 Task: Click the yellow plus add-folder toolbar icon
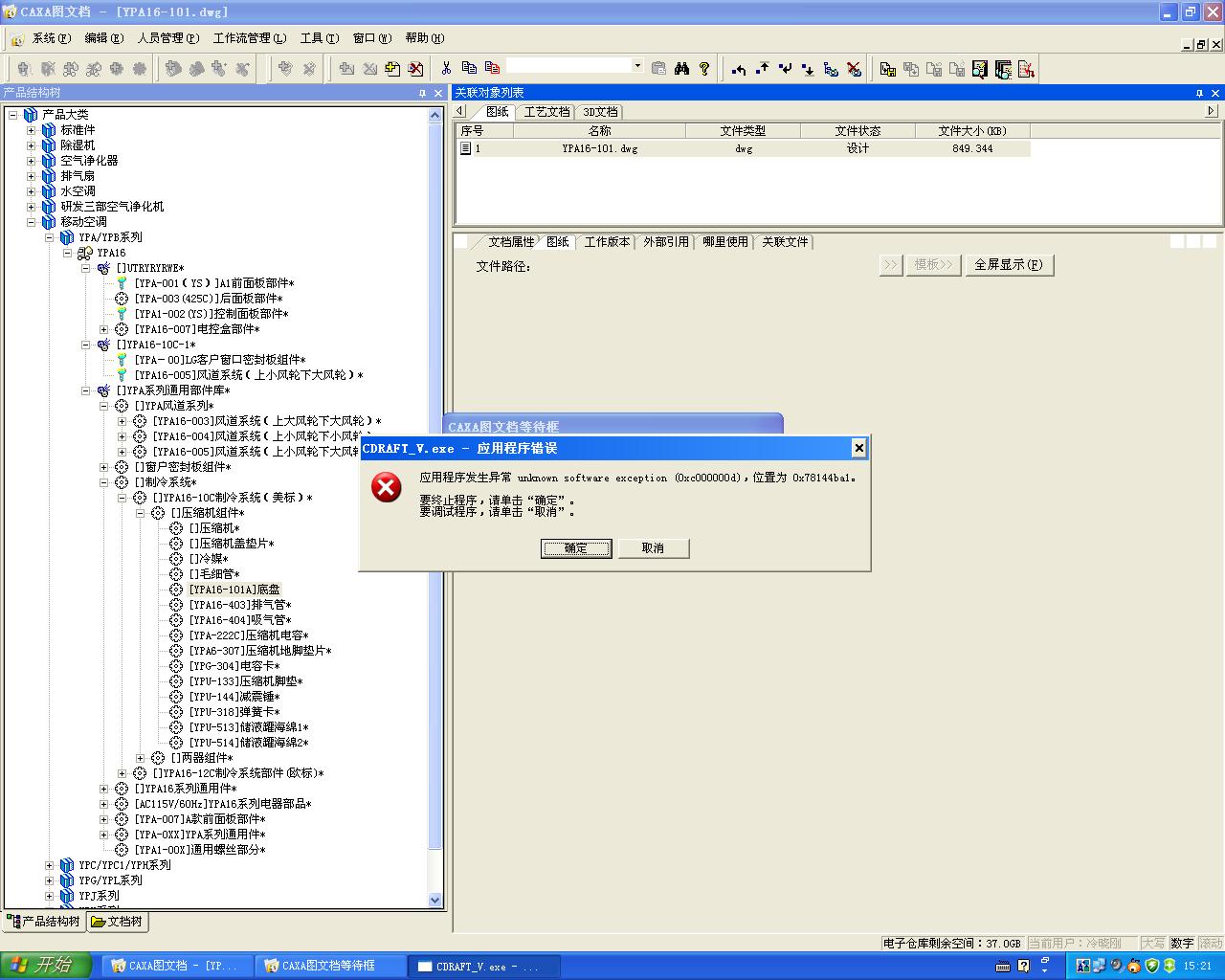tap(393, 68)
